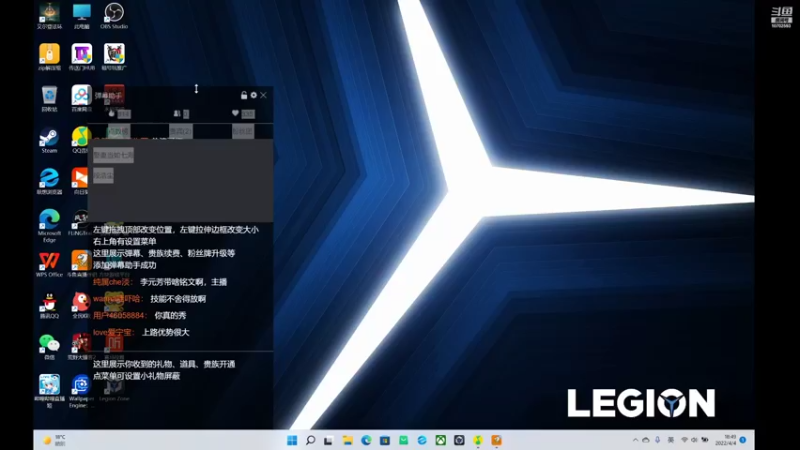Click chat message '上路优势很大'
Image resolution: width=800 pixels, height=450 pixels.
coord(165,332)
